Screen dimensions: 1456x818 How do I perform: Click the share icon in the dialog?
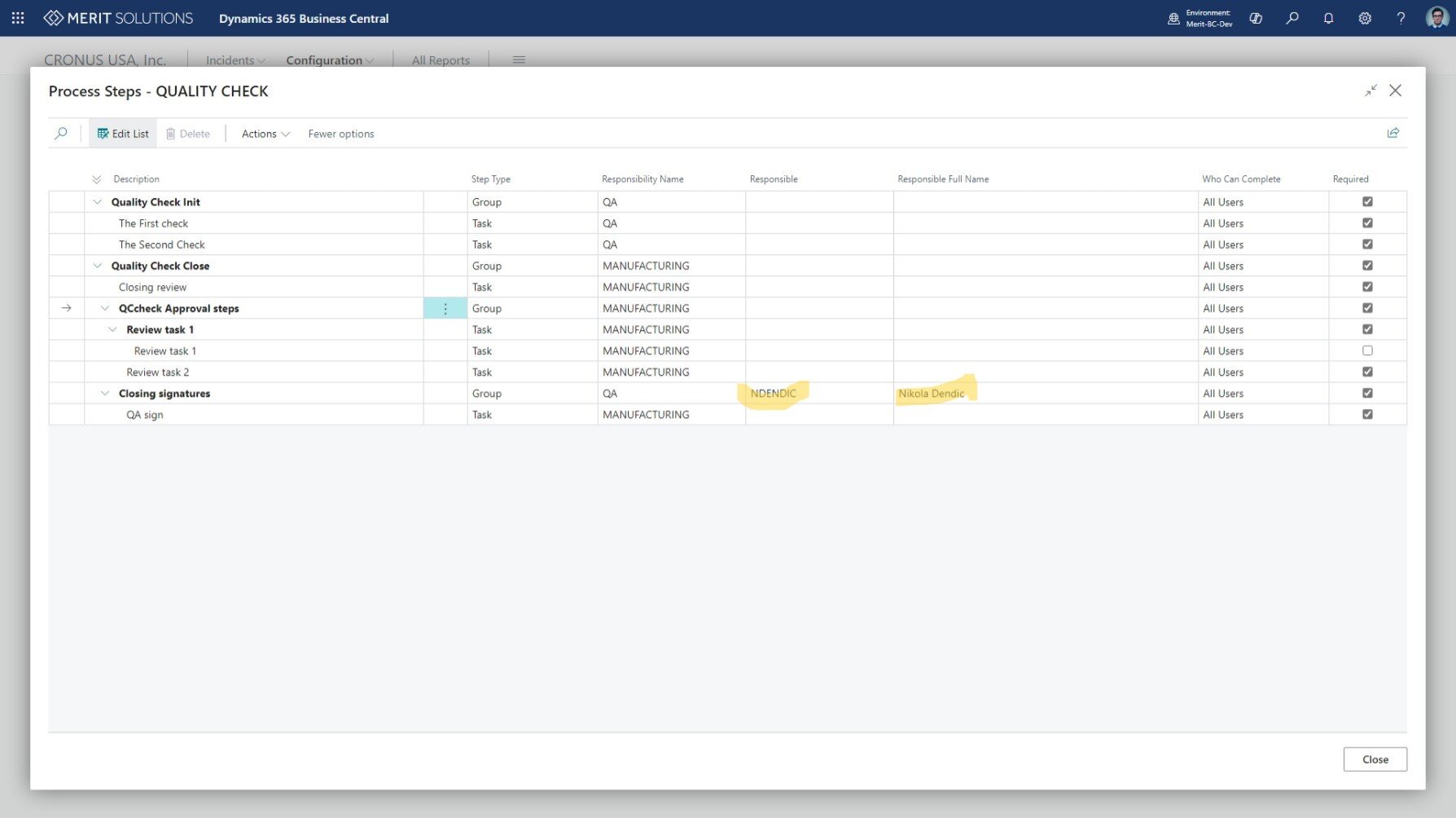pyautogui.click(x=1393, y=133)
